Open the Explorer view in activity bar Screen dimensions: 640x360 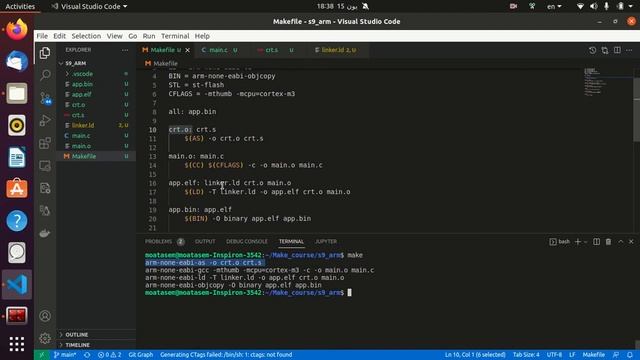45,53
